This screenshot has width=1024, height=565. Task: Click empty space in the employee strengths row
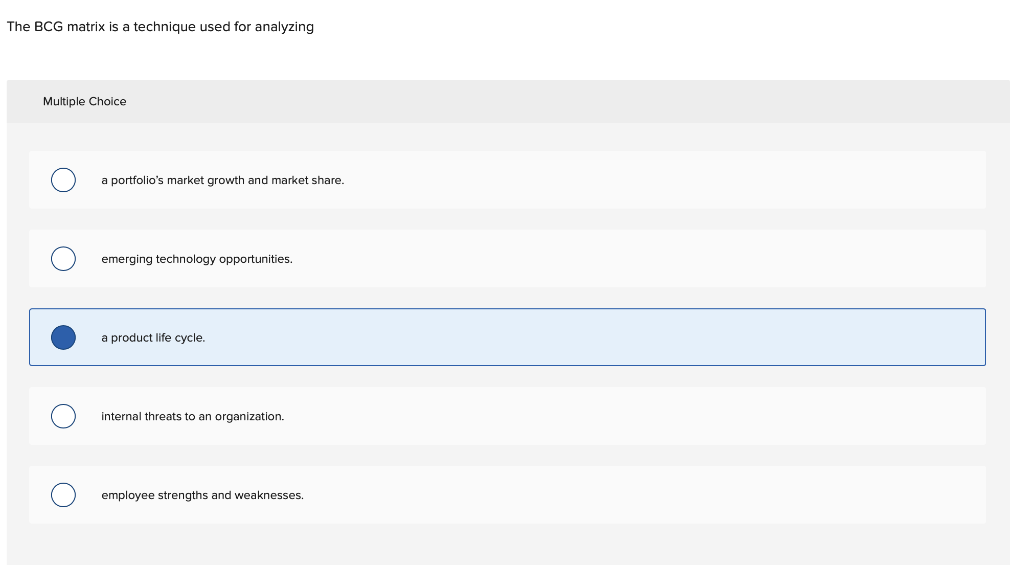click(x=650, y=495)
